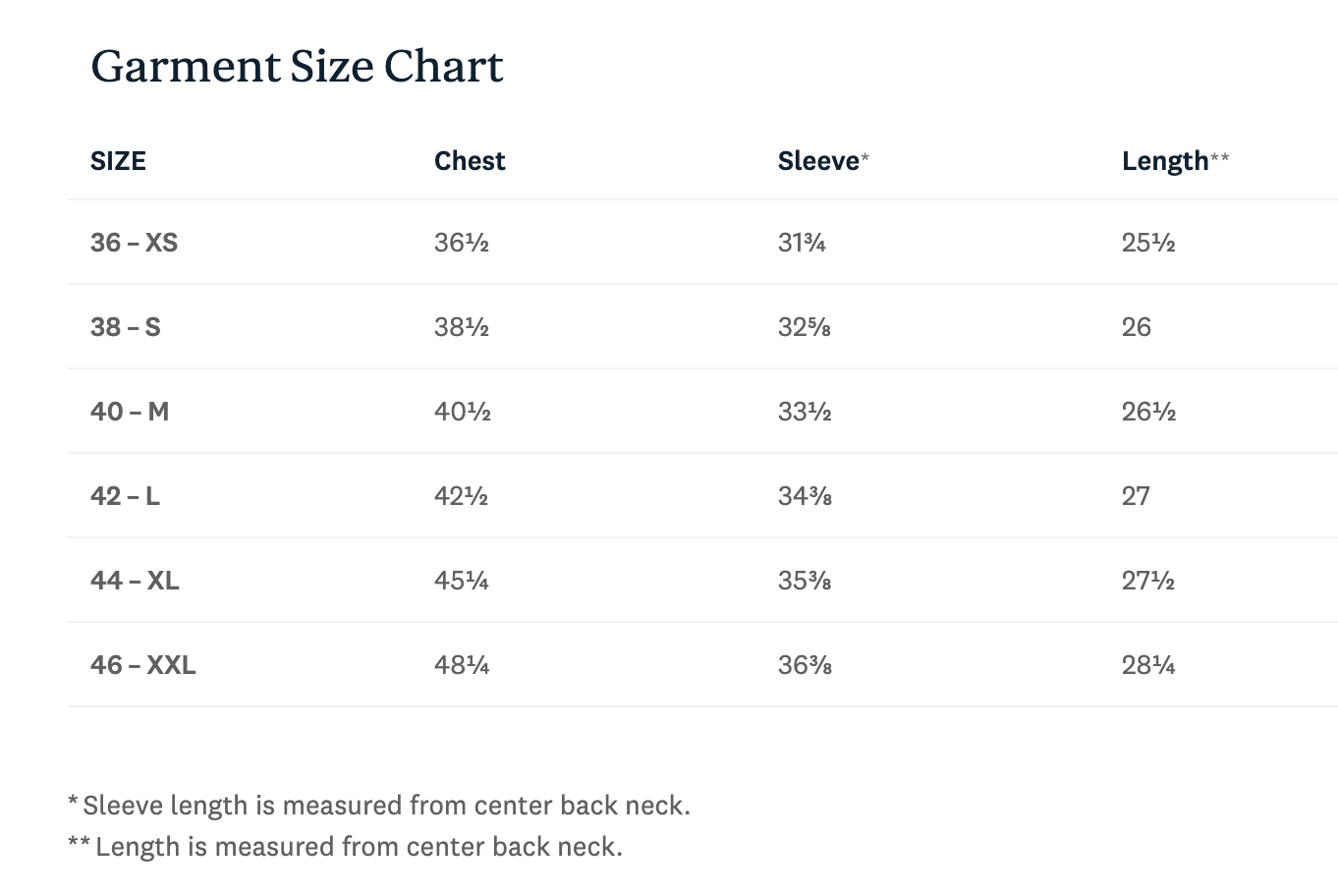The image size is (1338, 896).
Task: Click the 28¼ length measurement
Action: tap(1148, 665)
